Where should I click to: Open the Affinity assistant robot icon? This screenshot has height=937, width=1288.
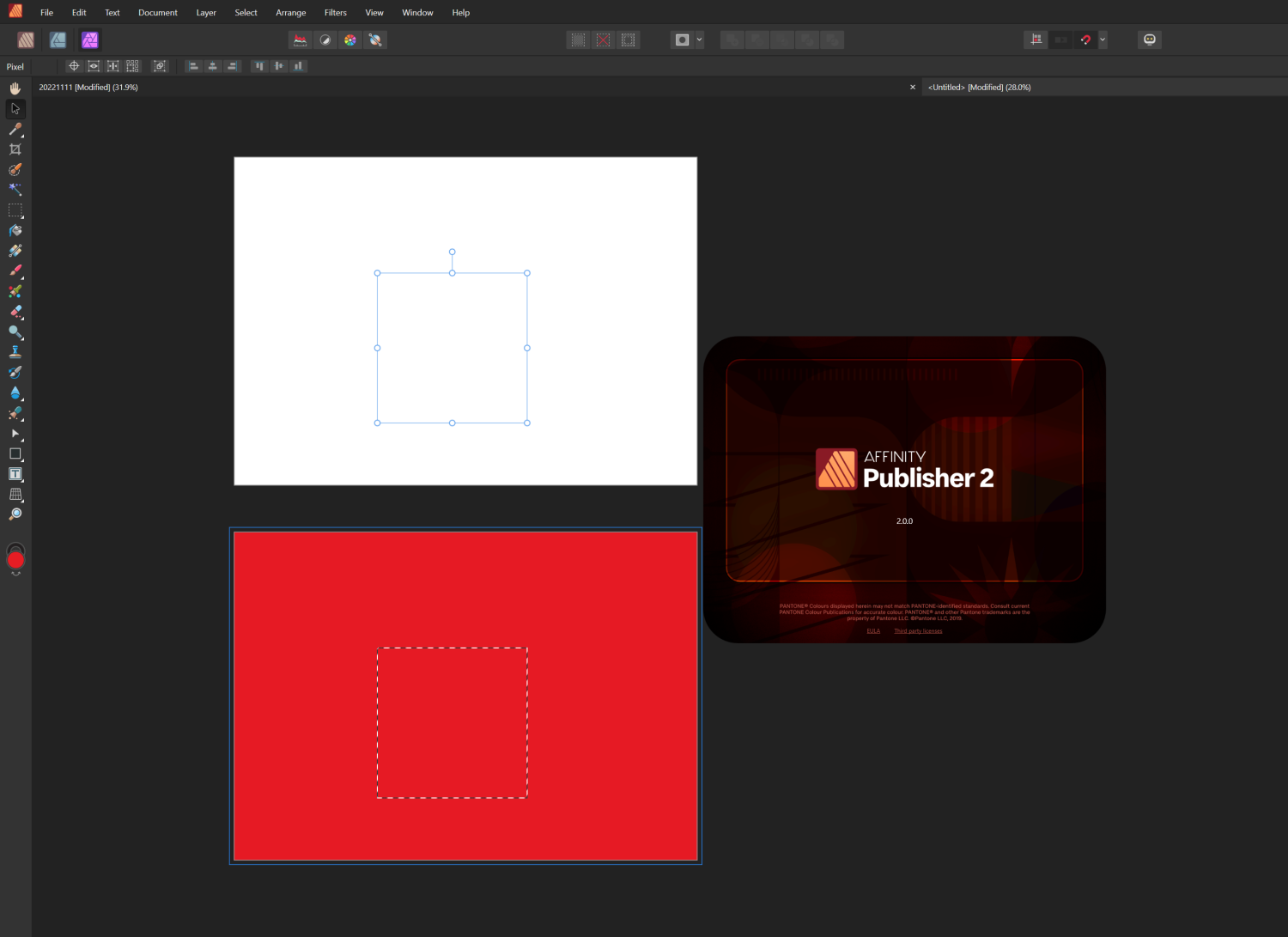[x=1150, y=40]
